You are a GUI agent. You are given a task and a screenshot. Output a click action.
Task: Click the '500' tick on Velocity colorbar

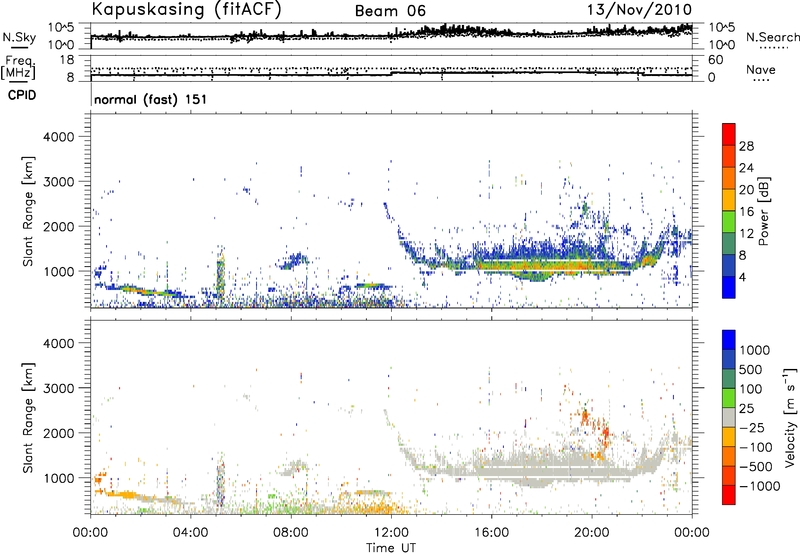point(751,369)
